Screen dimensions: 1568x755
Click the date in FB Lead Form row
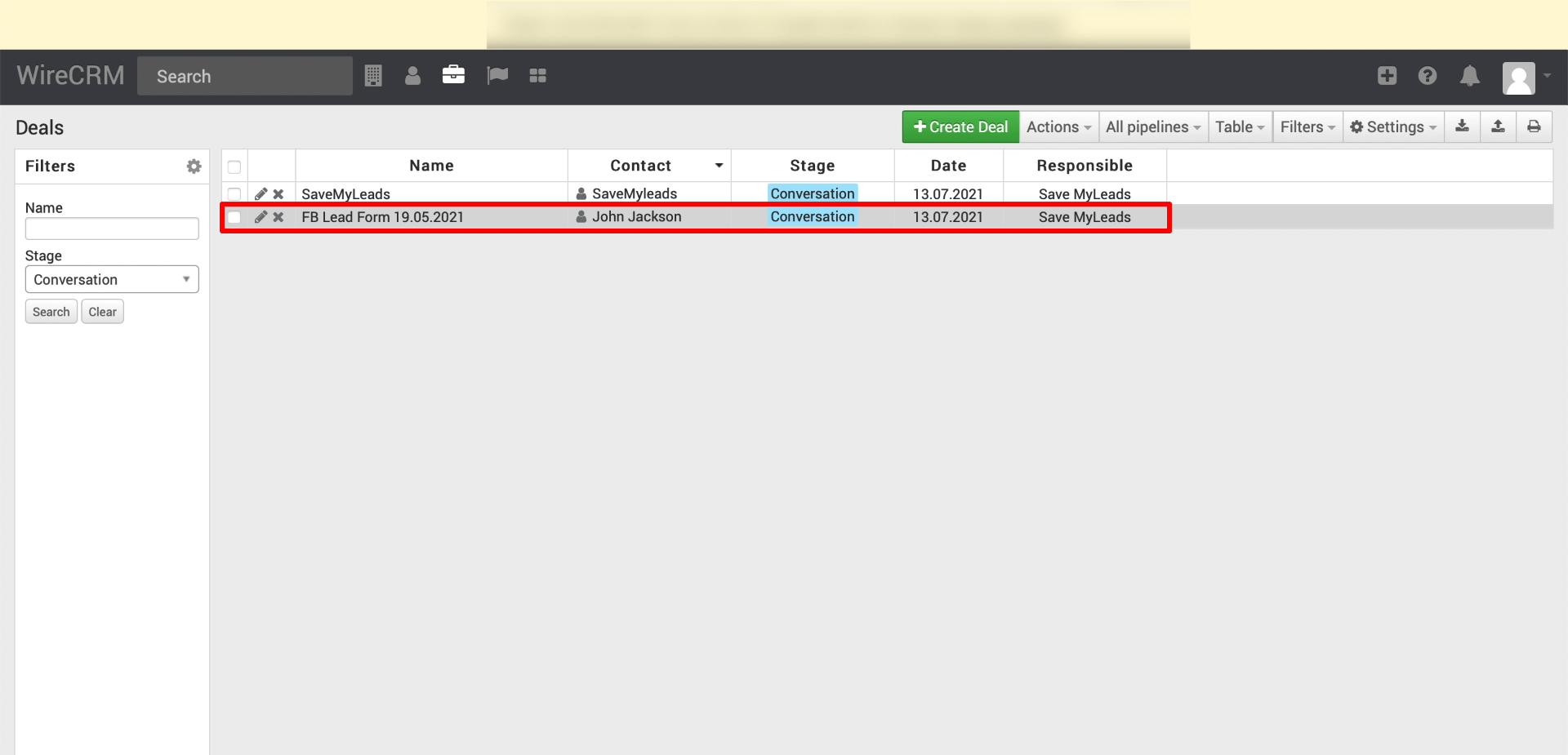948,217
